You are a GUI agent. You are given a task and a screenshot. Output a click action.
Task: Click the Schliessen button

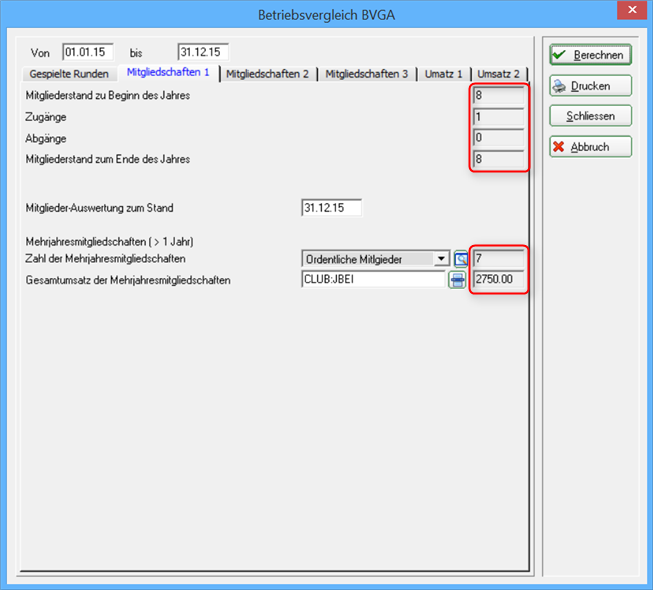(591, 116)
